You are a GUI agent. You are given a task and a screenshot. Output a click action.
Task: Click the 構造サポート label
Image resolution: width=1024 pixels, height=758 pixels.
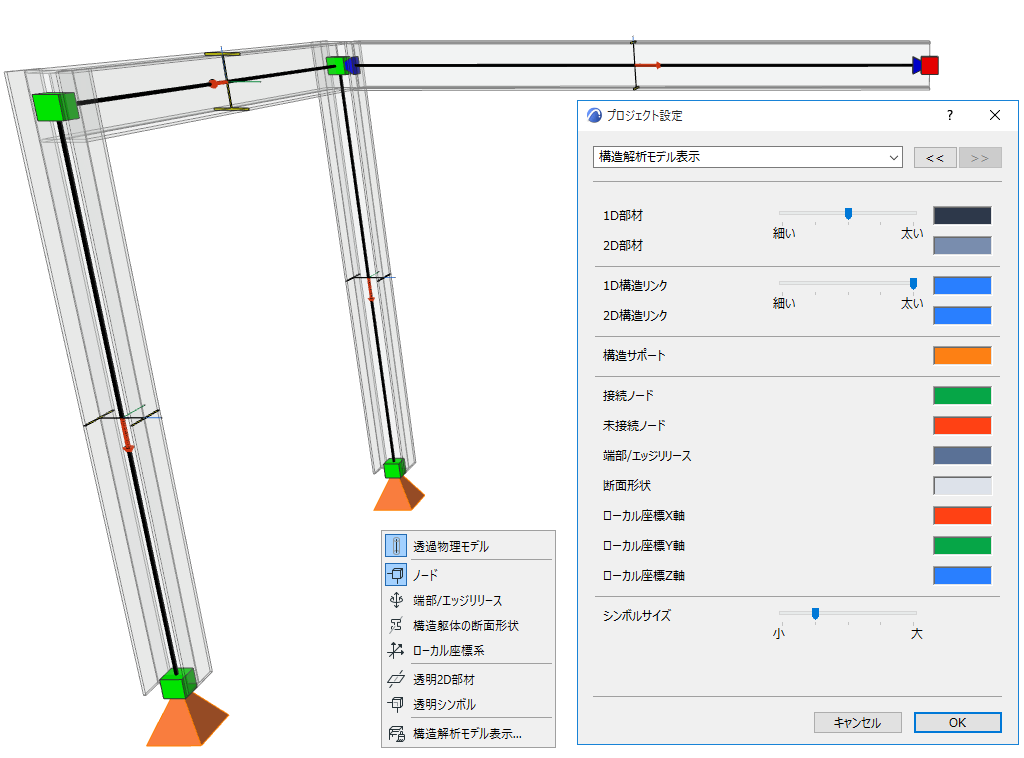(x=633, y=355)
